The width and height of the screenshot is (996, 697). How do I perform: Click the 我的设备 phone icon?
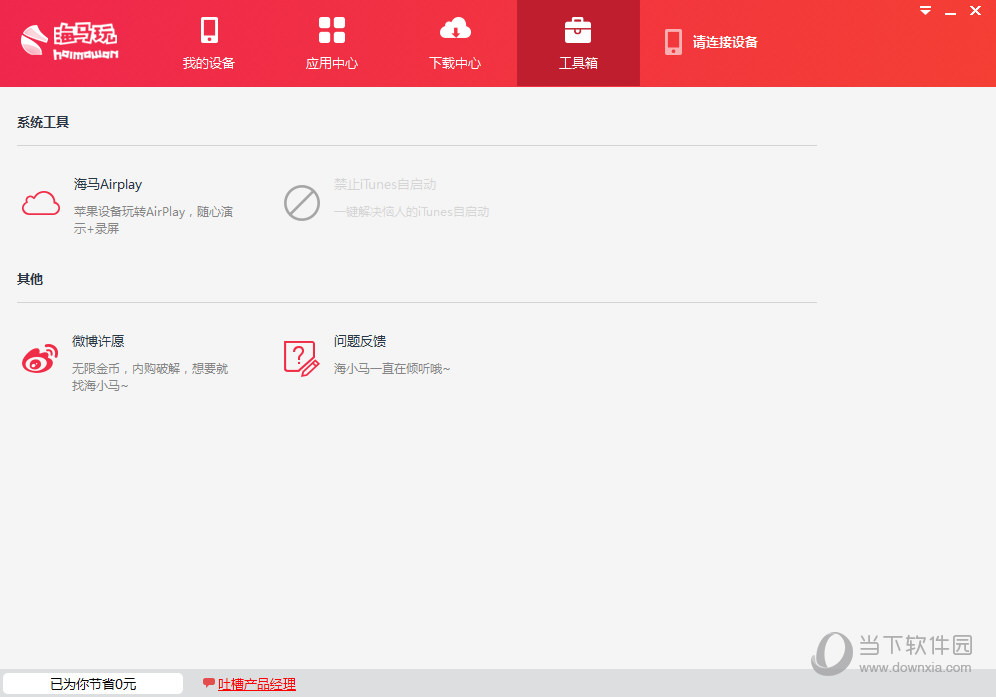pyautogui.click(x=208, y=29)
